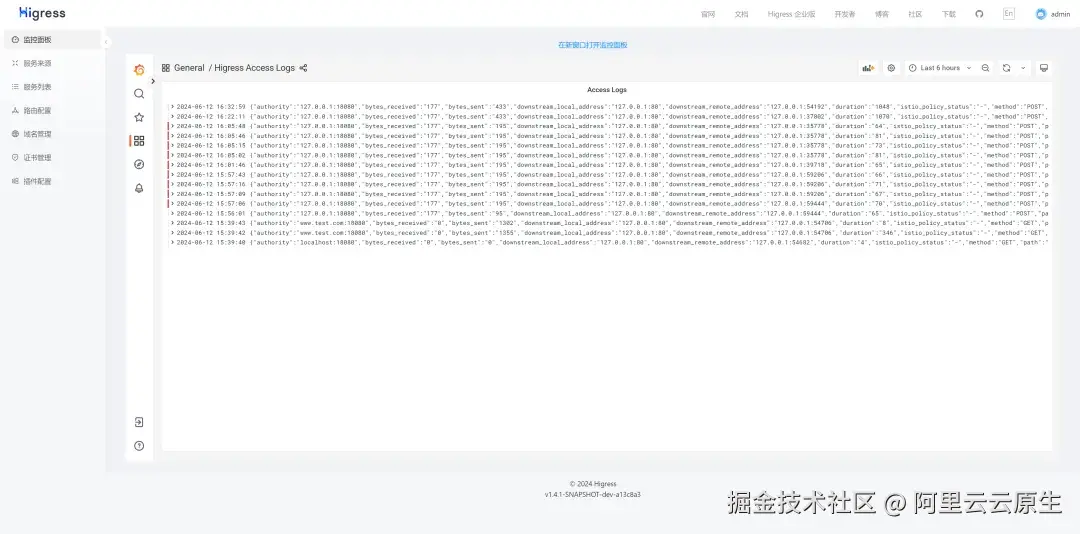The height and width of the screenshot is (534, 1080).
Task: Switch language with the En icon
Action: tap(1008, 14)
